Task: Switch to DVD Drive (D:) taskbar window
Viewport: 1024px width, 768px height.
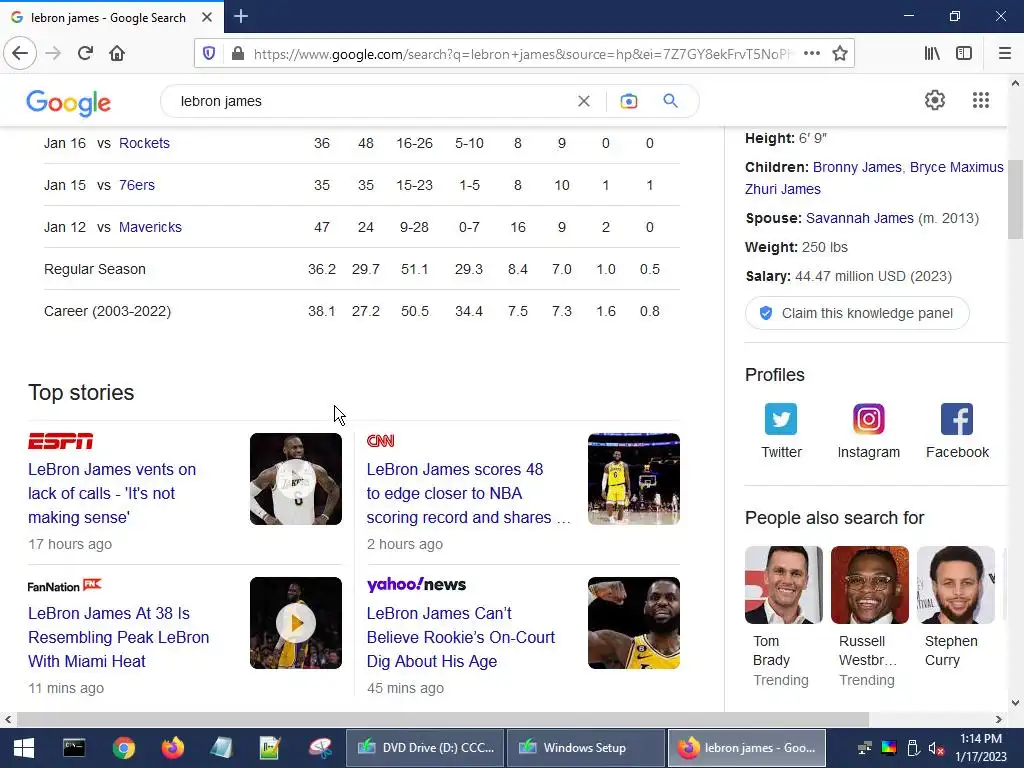Action: [425, 748]
